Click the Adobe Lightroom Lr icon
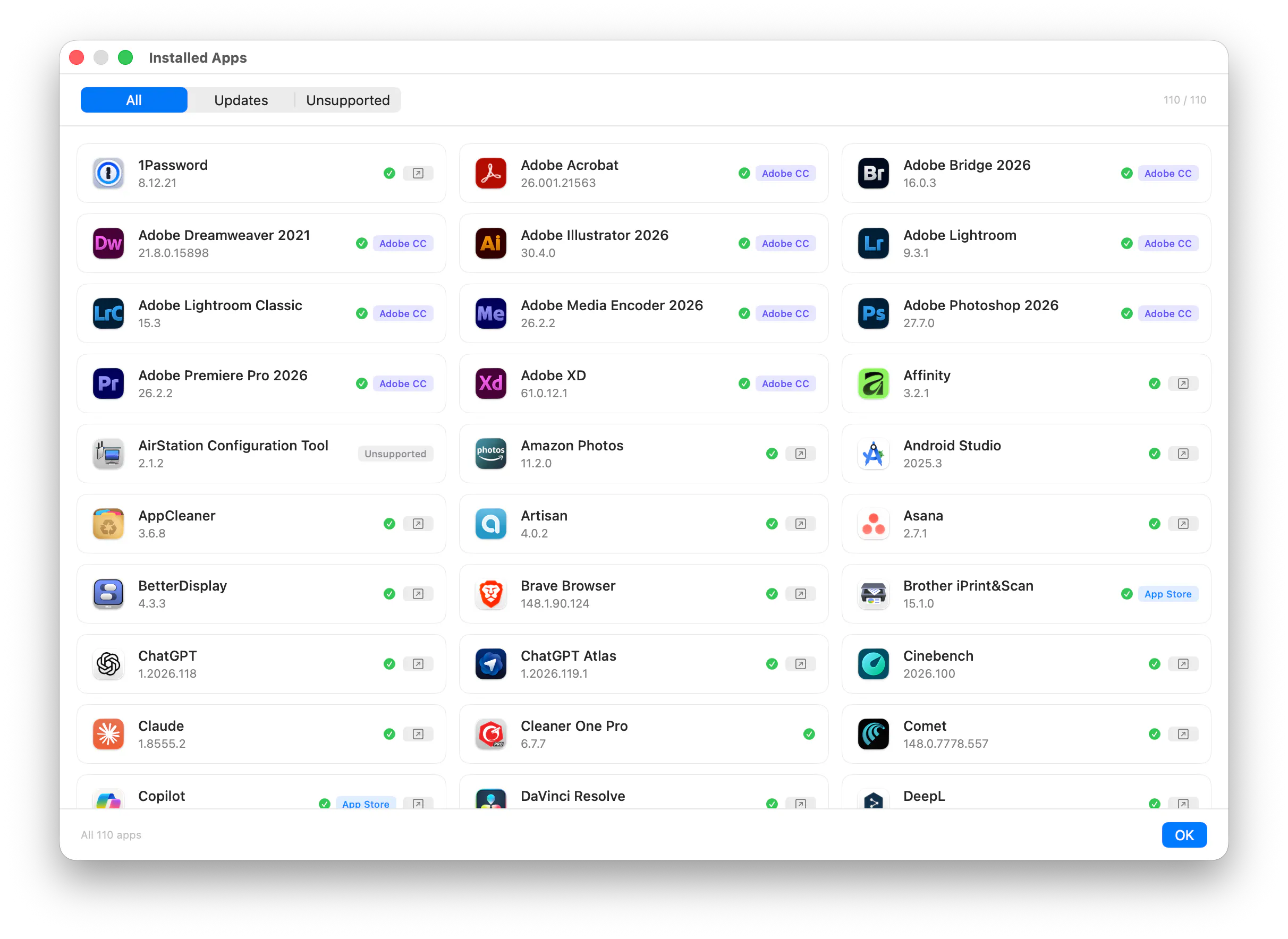The image size is (1288, 939). [874, 243]
